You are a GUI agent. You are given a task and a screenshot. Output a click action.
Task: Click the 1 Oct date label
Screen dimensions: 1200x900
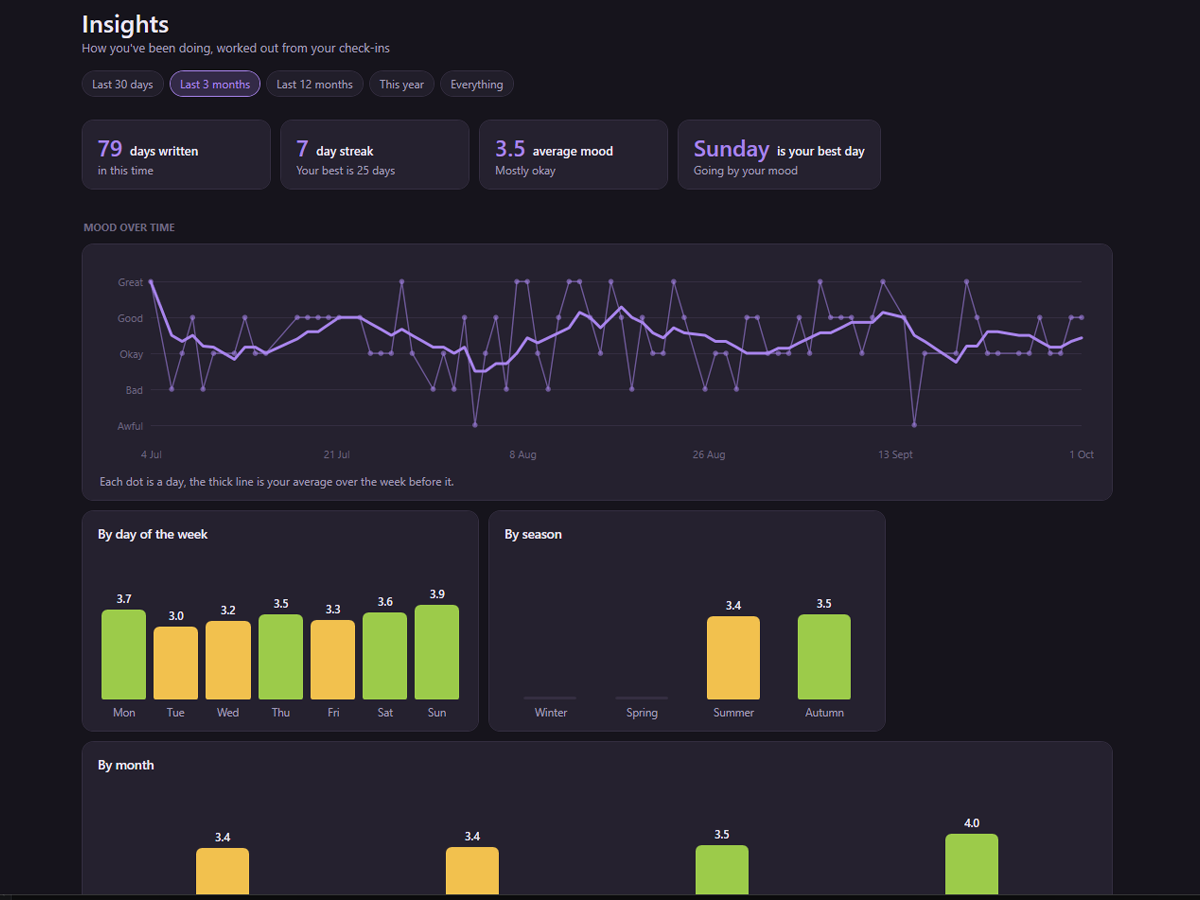1080,455
